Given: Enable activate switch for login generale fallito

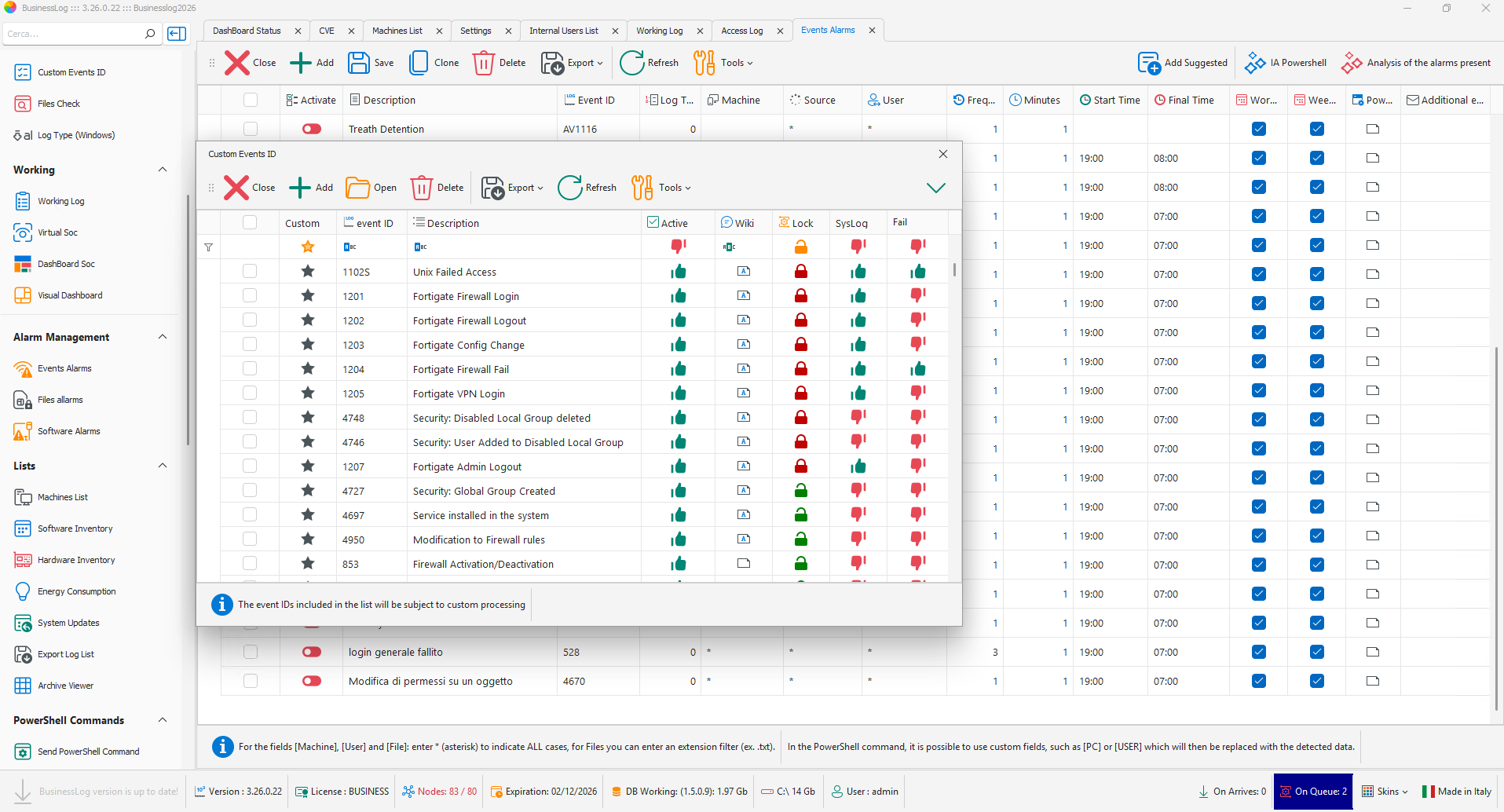Looking at the screenshot, I should click(312, 652).
